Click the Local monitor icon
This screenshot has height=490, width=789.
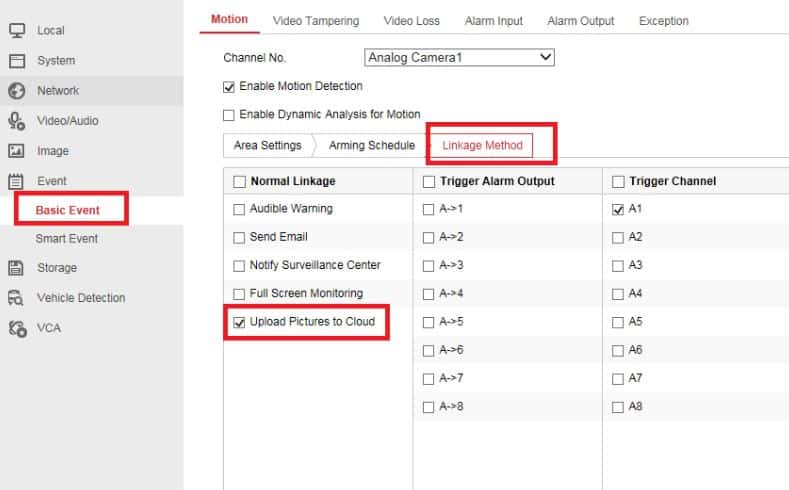pyautogui.click(x=16, y=30)
